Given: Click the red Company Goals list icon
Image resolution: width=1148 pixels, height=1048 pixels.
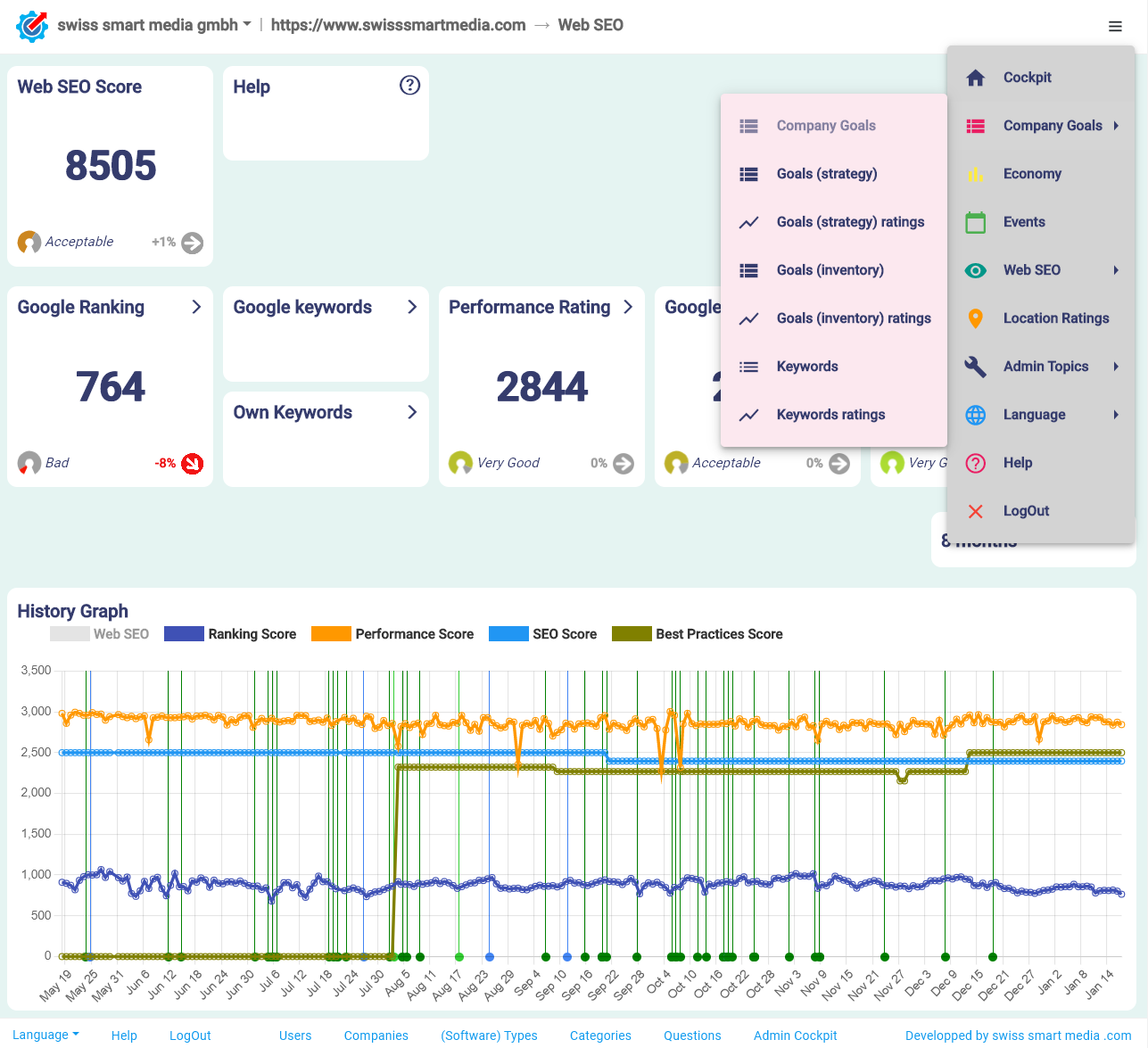Looking at the screenshot, I should click(976, 126).
